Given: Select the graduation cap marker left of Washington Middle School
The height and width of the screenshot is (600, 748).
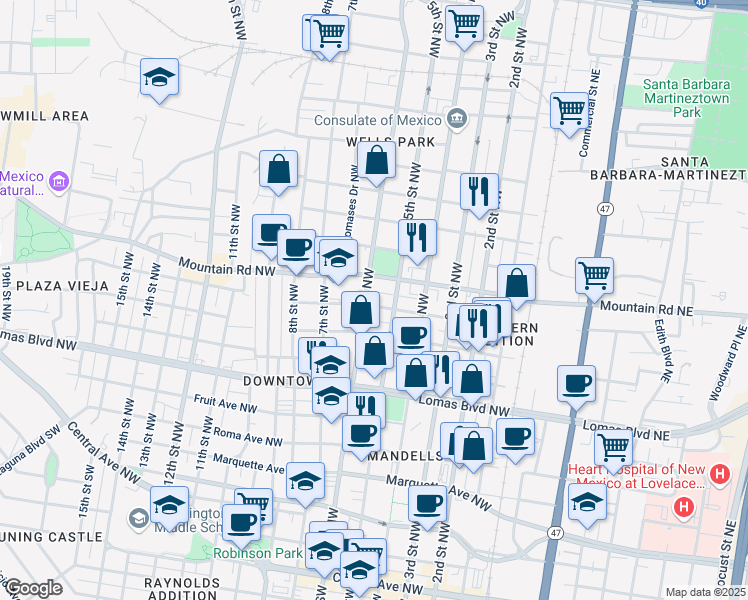Looking at the screenshot, I should 169,505.
